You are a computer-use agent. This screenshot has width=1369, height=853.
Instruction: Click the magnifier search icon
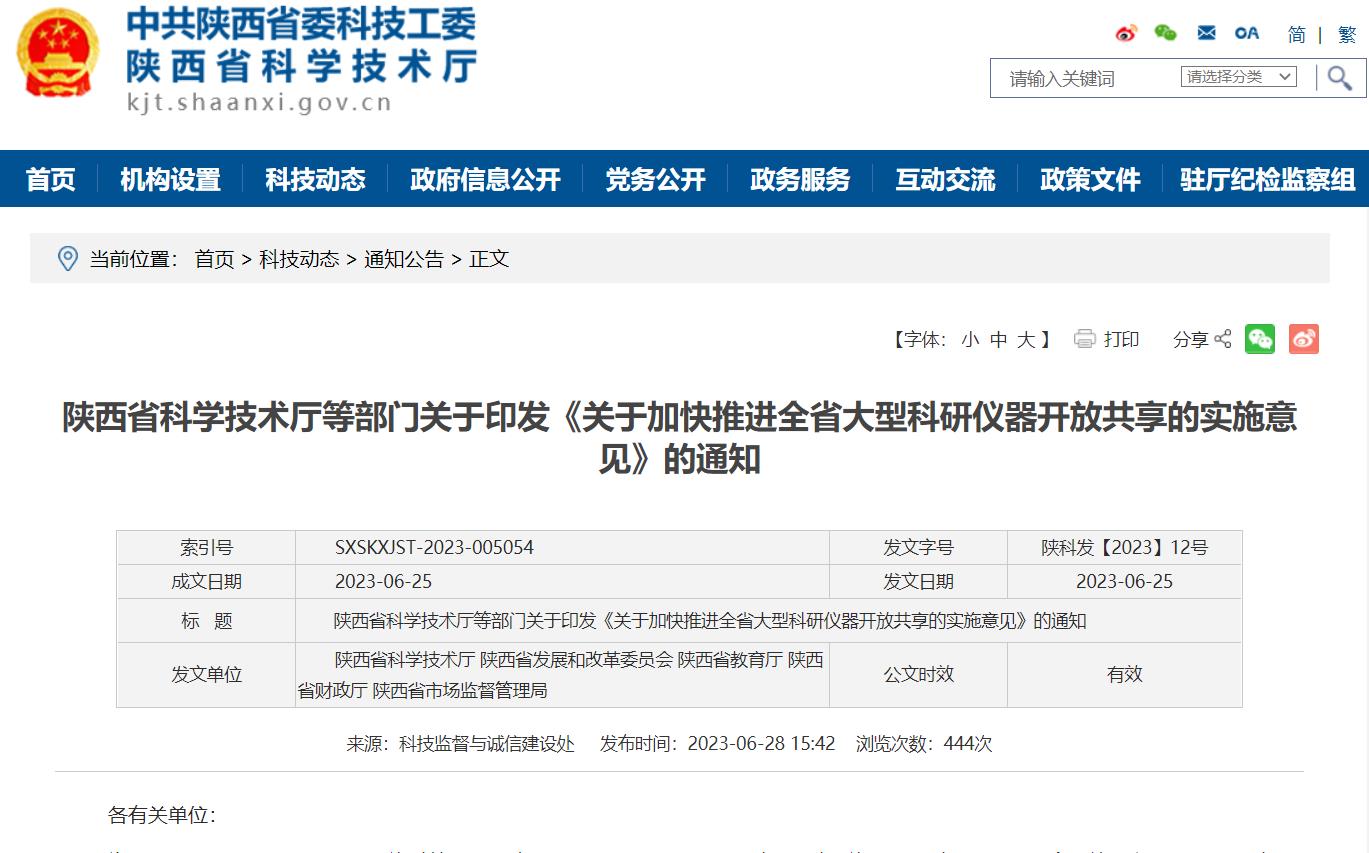(1339, 78)
